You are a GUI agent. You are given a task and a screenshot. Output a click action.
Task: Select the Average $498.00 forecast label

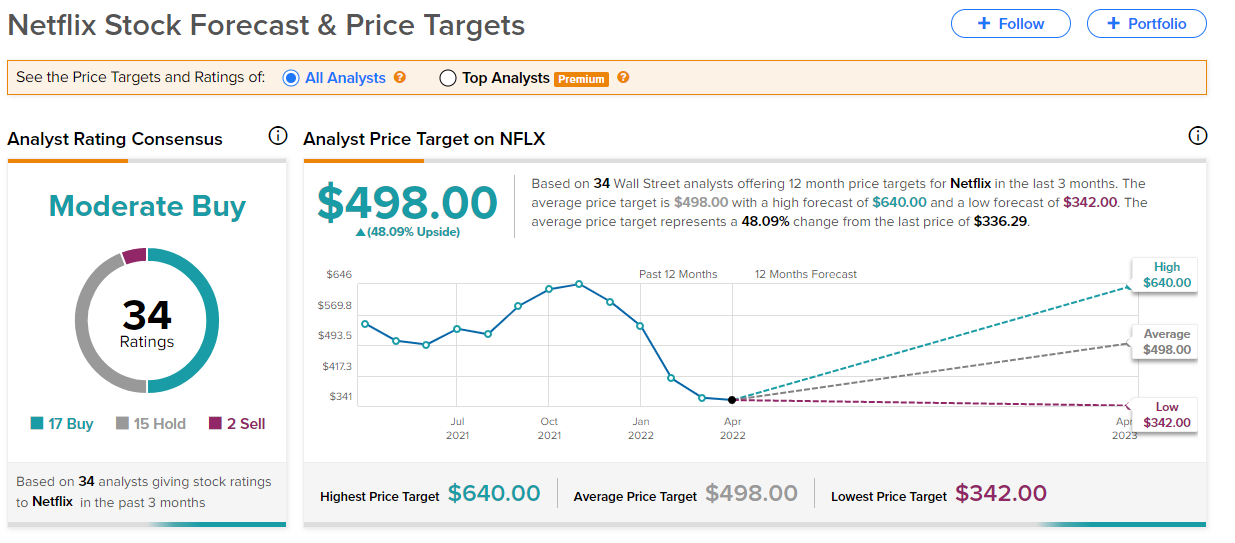[x=1167, y=342]
